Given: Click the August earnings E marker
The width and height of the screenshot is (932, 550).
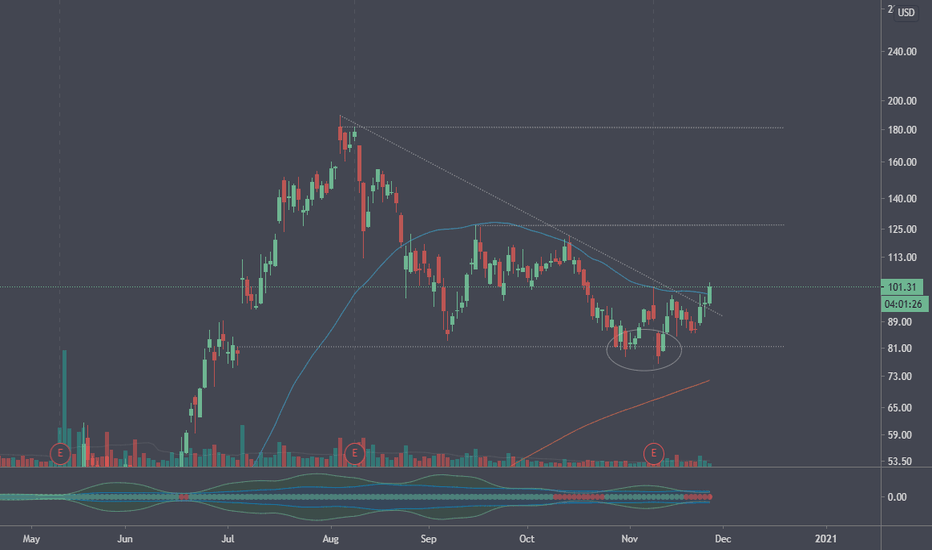Looking at the screenshot, I should pos(354,454).
